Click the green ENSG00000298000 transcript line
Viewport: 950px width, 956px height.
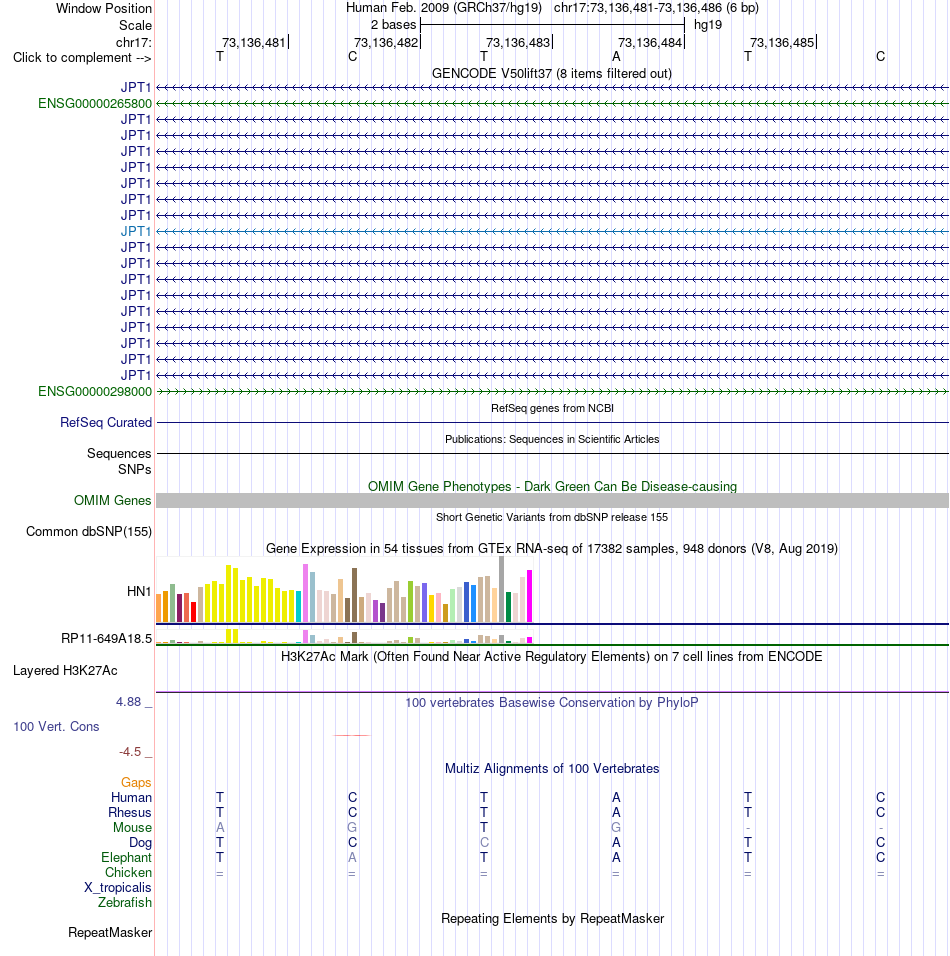coord(552,391)
